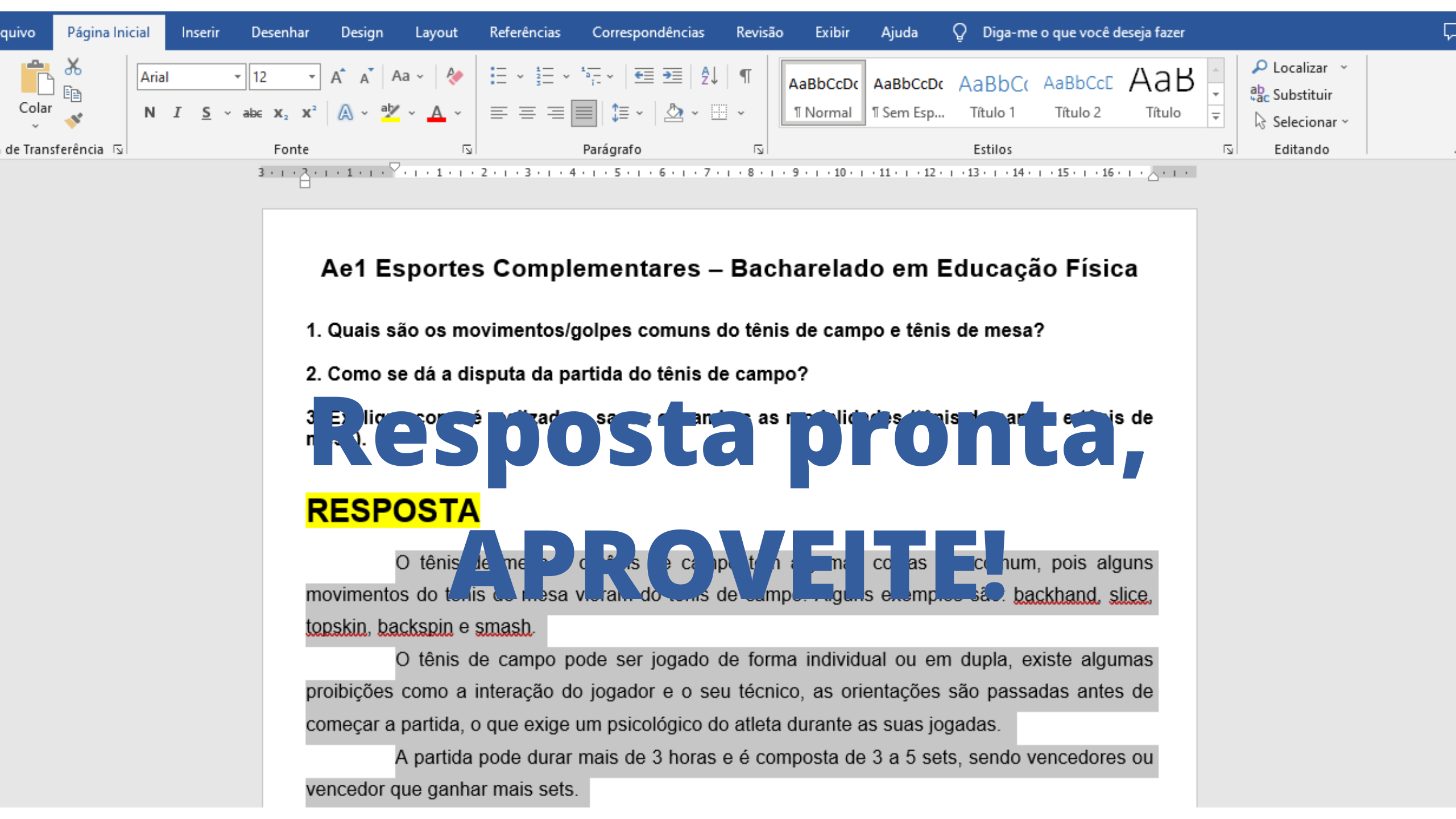Image resolution: width=1456 pixels, height=819 pixels.
Task: Open the Exibir tab
Action: tap(832, 32)
